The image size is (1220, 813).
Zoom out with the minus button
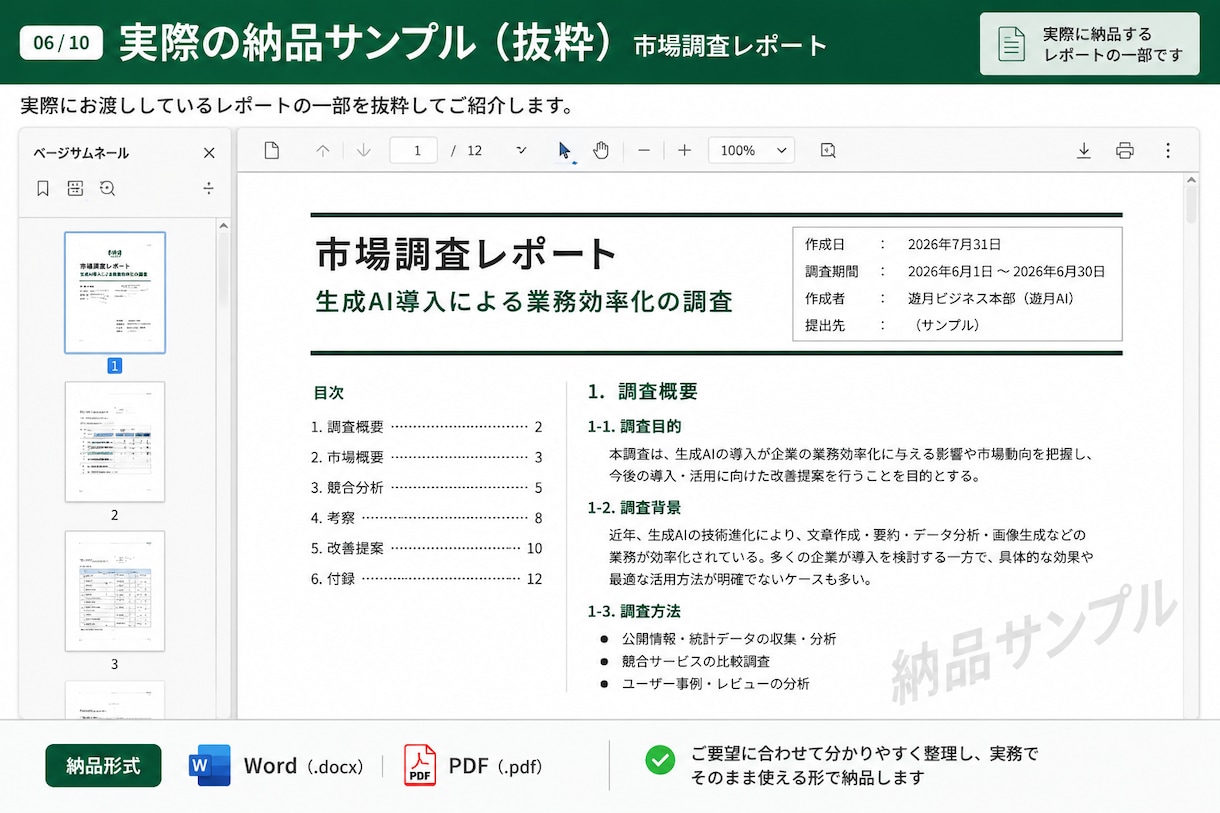coord(644,150)
